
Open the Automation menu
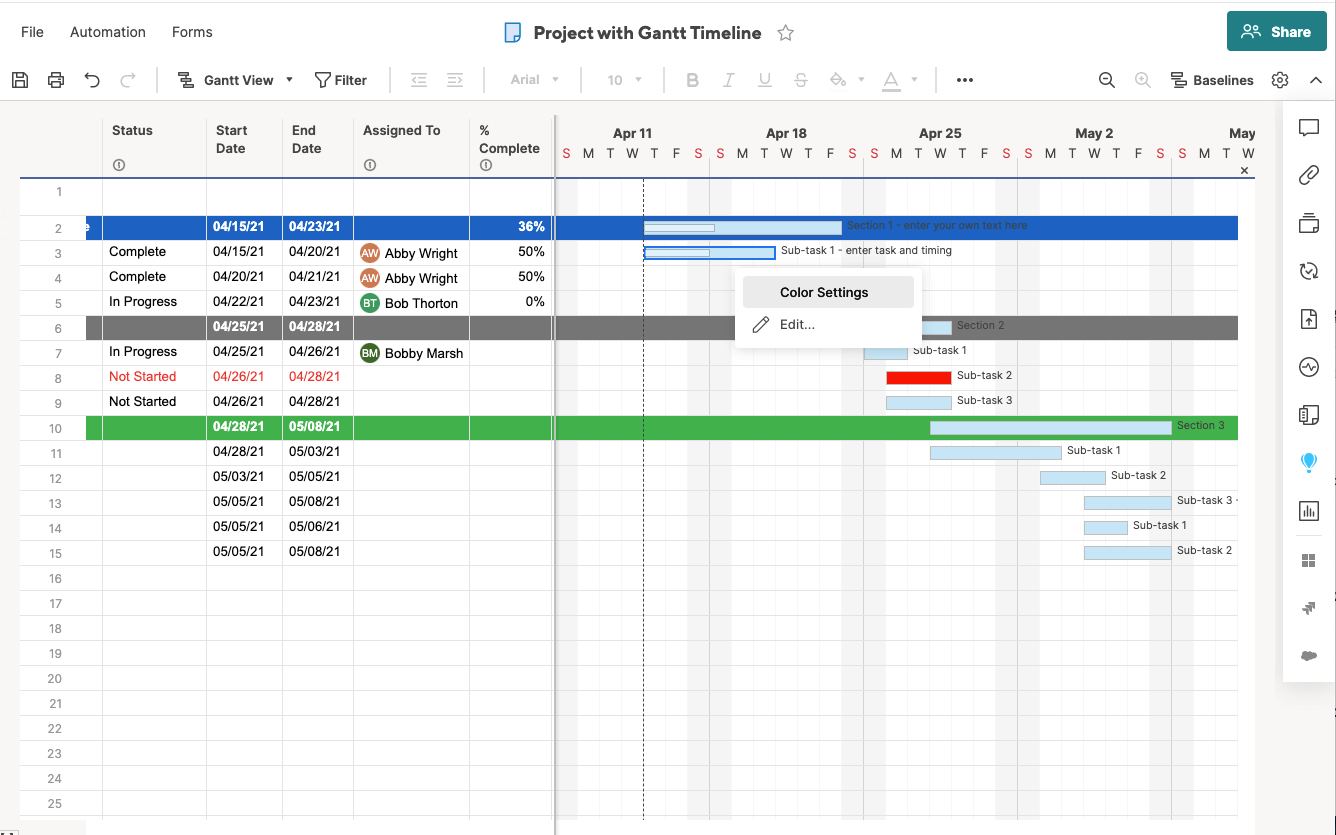[x=108, y=32]
